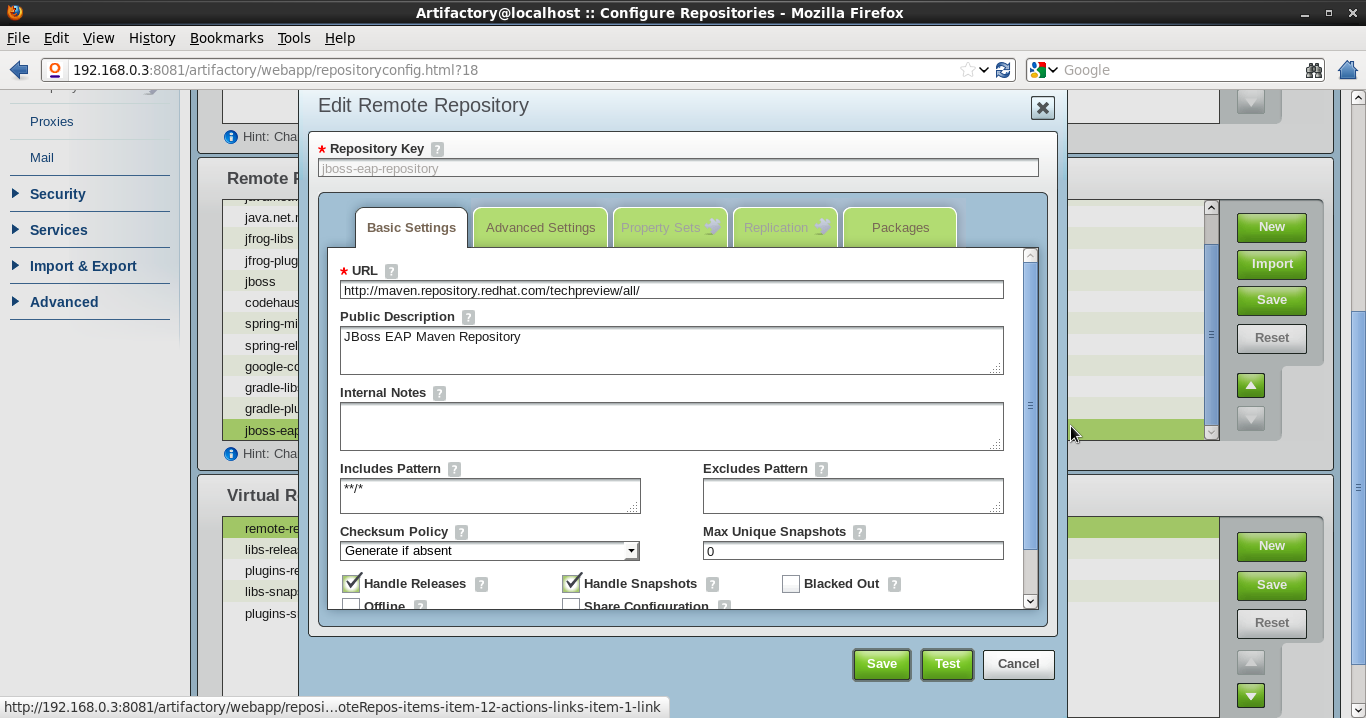Show help for Max Unique Snapshots

coord(859,532)
